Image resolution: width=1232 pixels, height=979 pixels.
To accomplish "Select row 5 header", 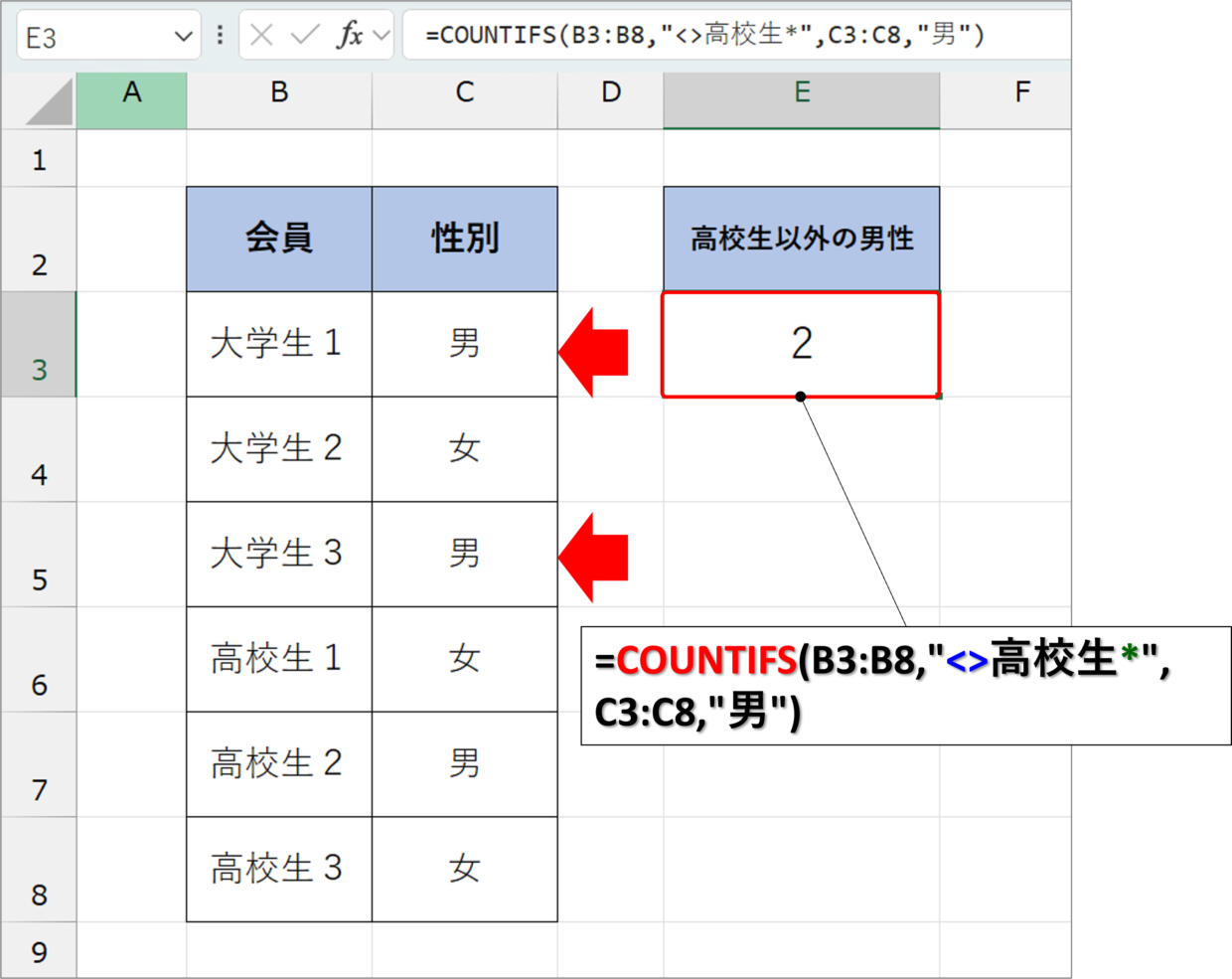I will (39, 555).
